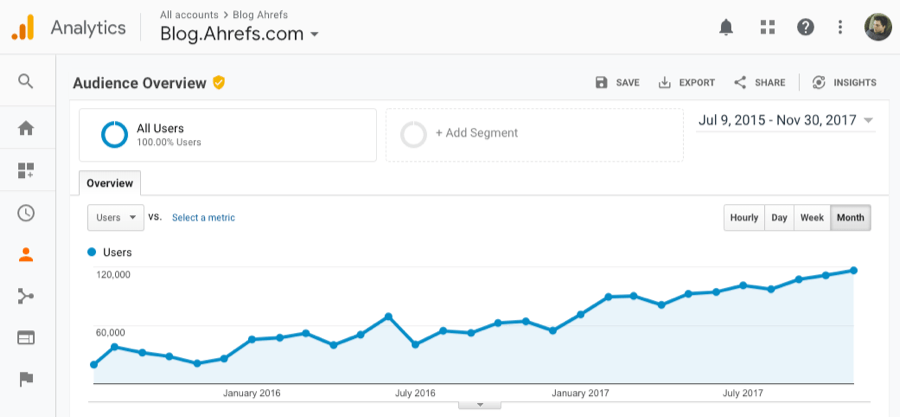Click the Export button
The height and width of the screenshot is (417, 900).
(687, 83)
